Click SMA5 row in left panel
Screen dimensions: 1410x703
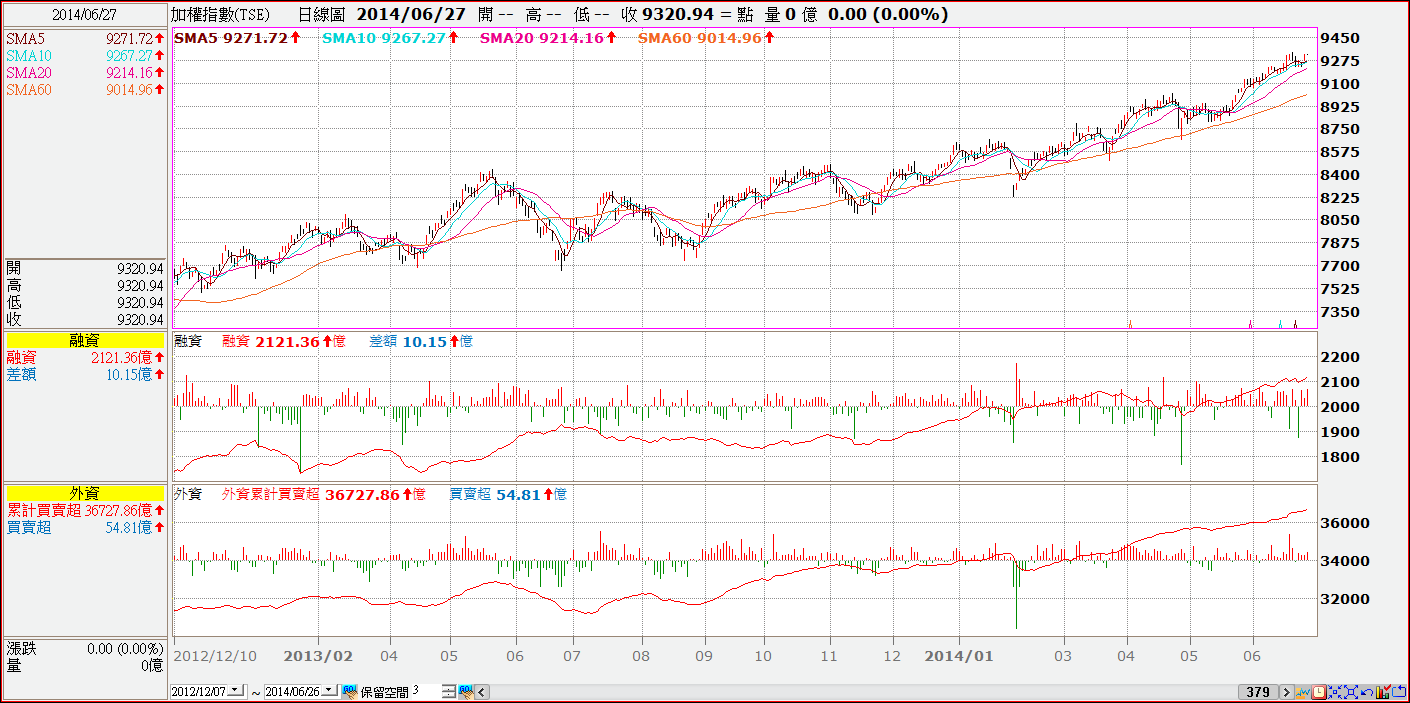(85, 38)
